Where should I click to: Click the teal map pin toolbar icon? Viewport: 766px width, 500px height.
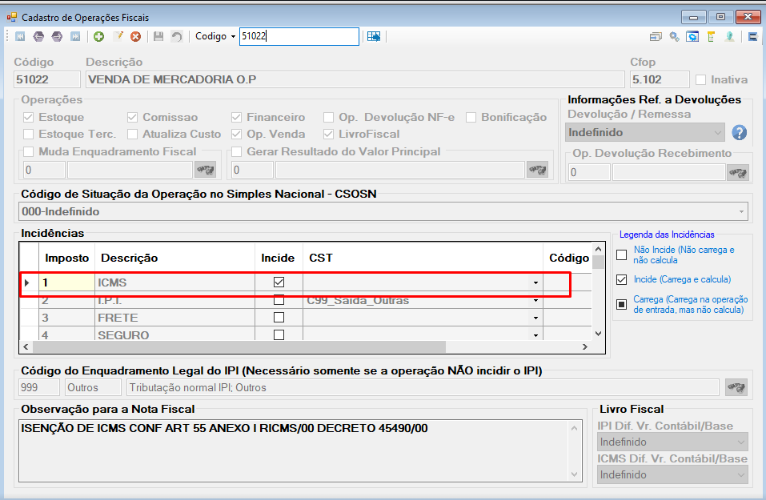click(729, 37)
